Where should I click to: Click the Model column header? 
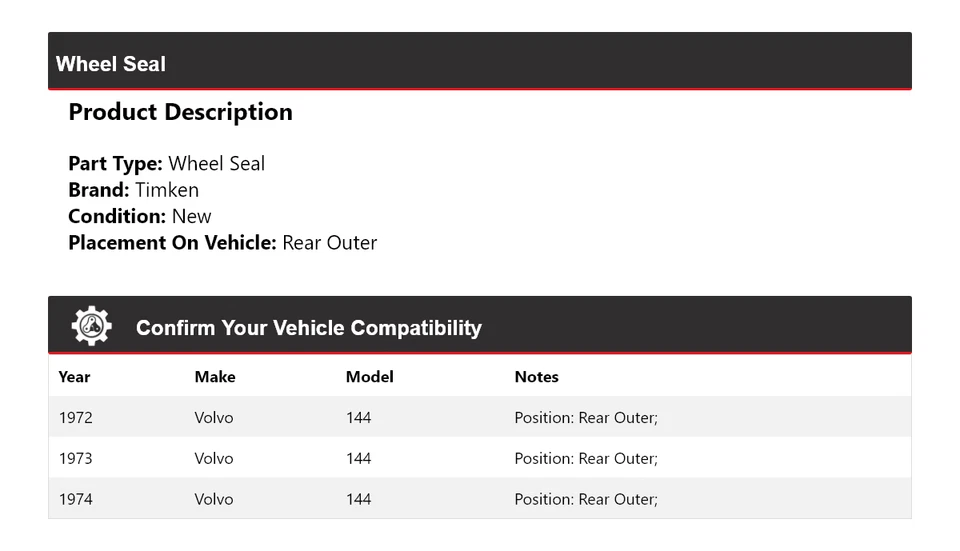(369, 377)
